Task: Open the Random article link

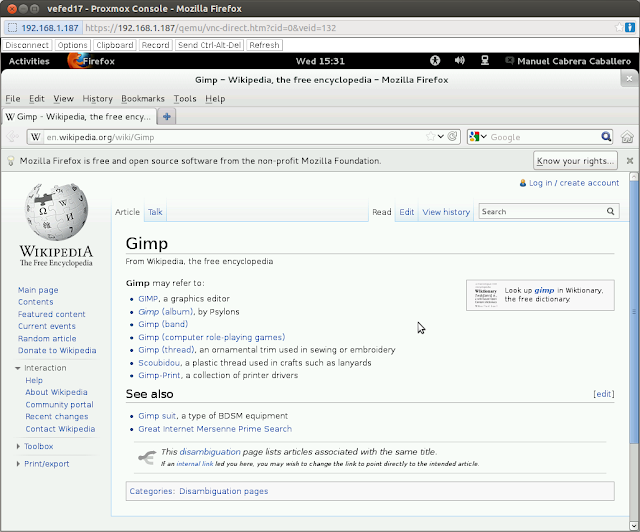Action: (47, 338)
